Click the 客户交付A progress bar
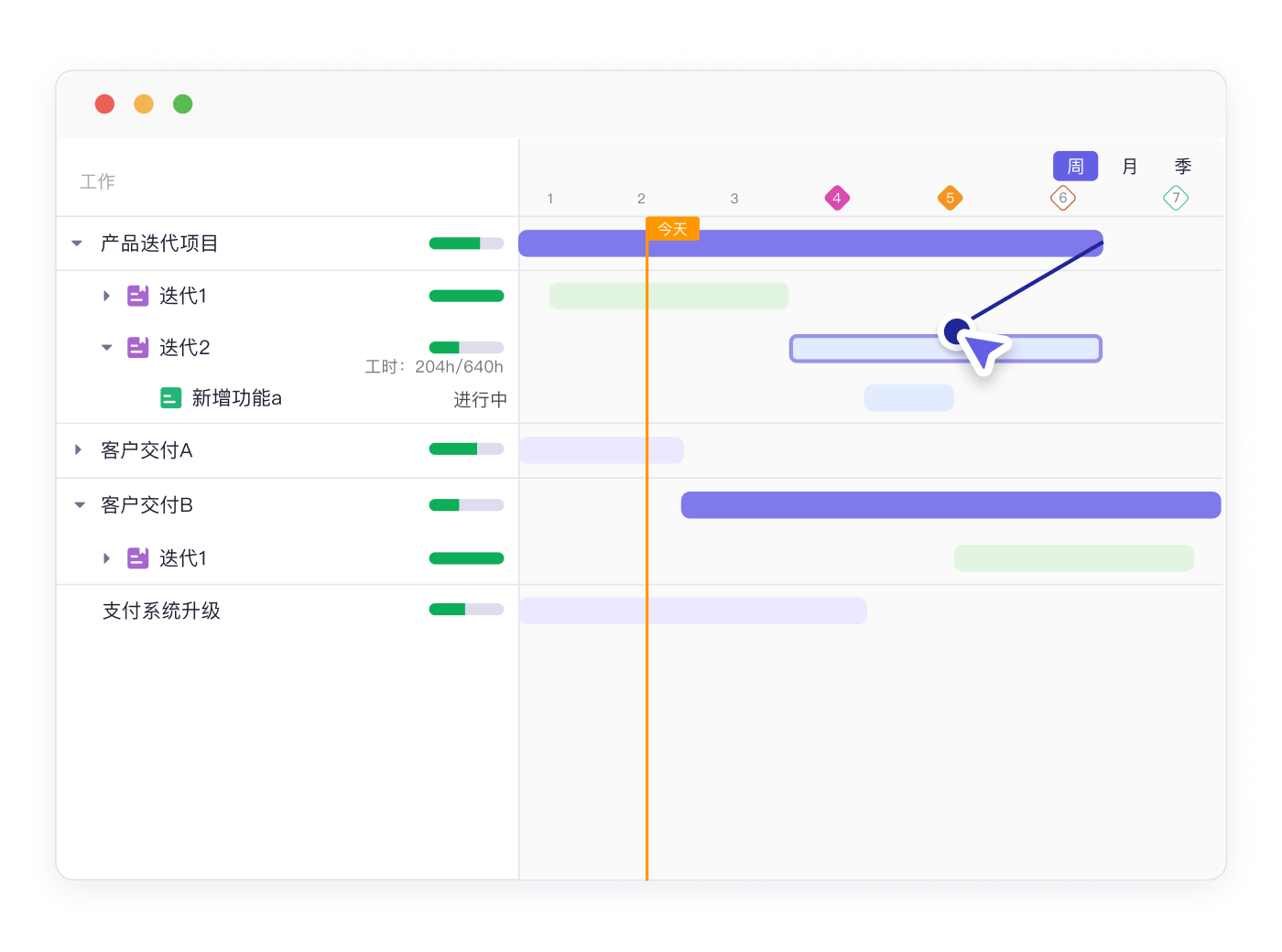 467,449
